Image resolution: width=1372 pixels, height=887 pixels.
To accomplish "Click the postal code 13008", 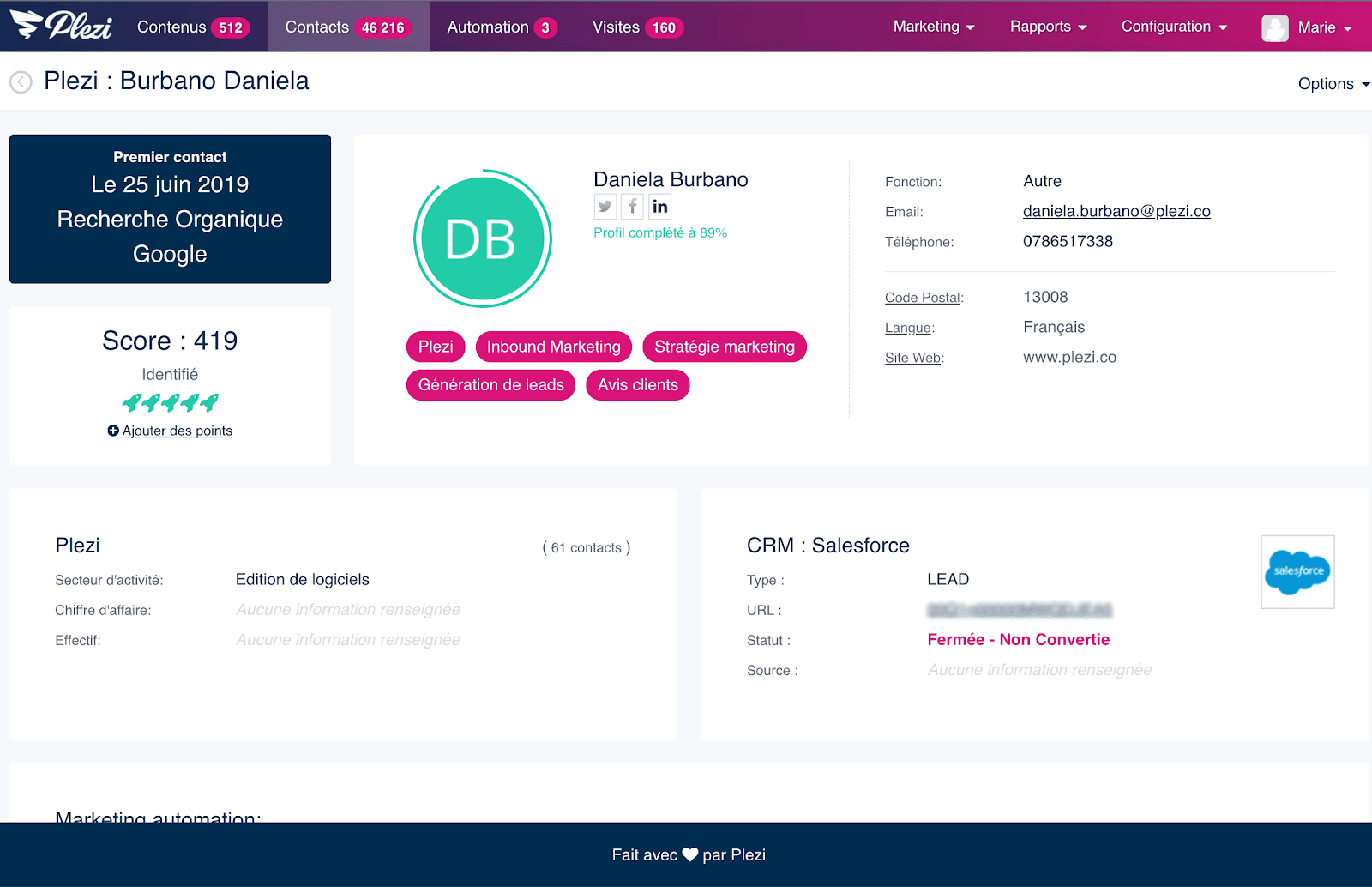I will tap(1045, 297).
